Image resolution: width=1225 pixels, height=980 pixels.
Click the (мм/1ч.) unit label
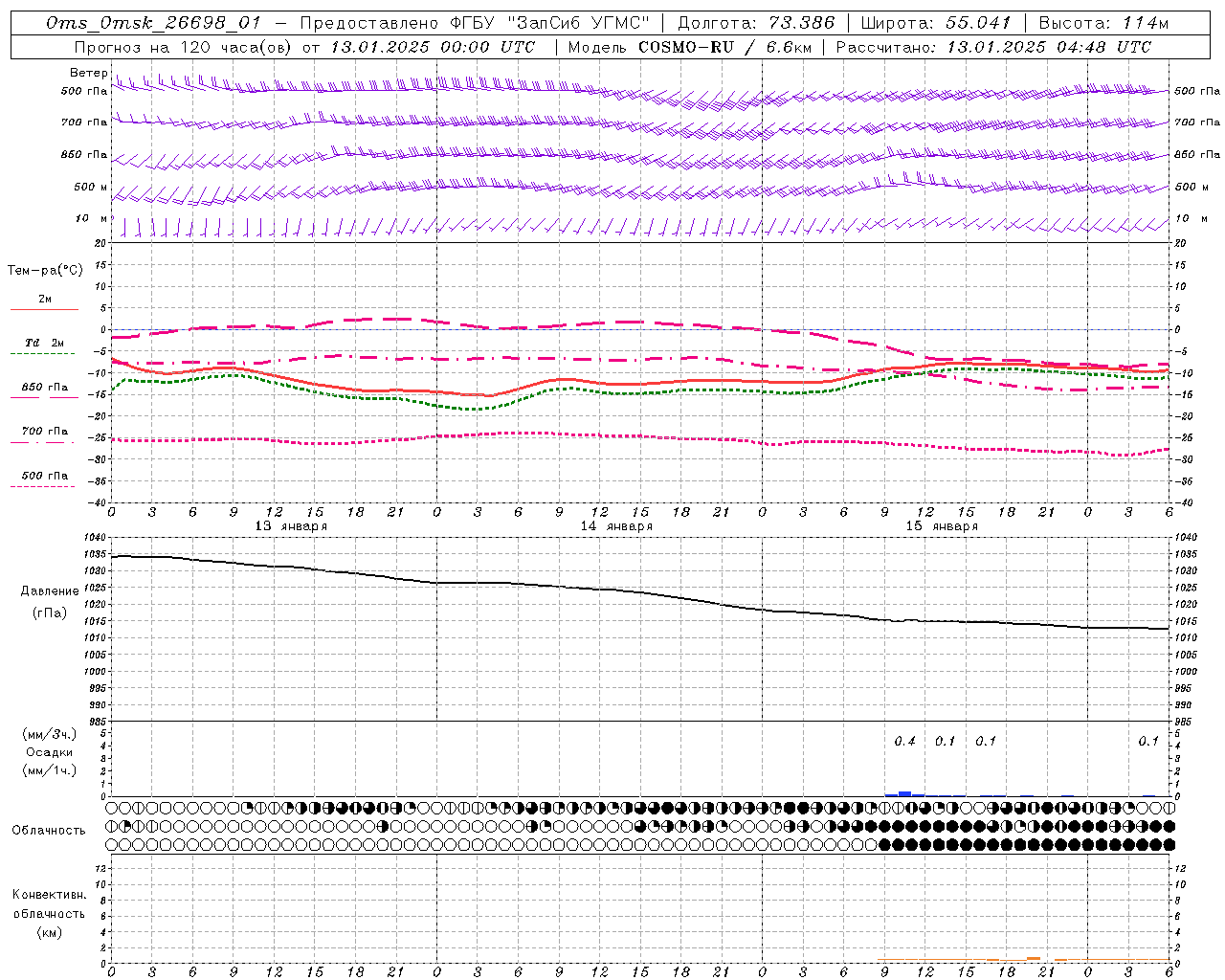click(x=49, y=770)
